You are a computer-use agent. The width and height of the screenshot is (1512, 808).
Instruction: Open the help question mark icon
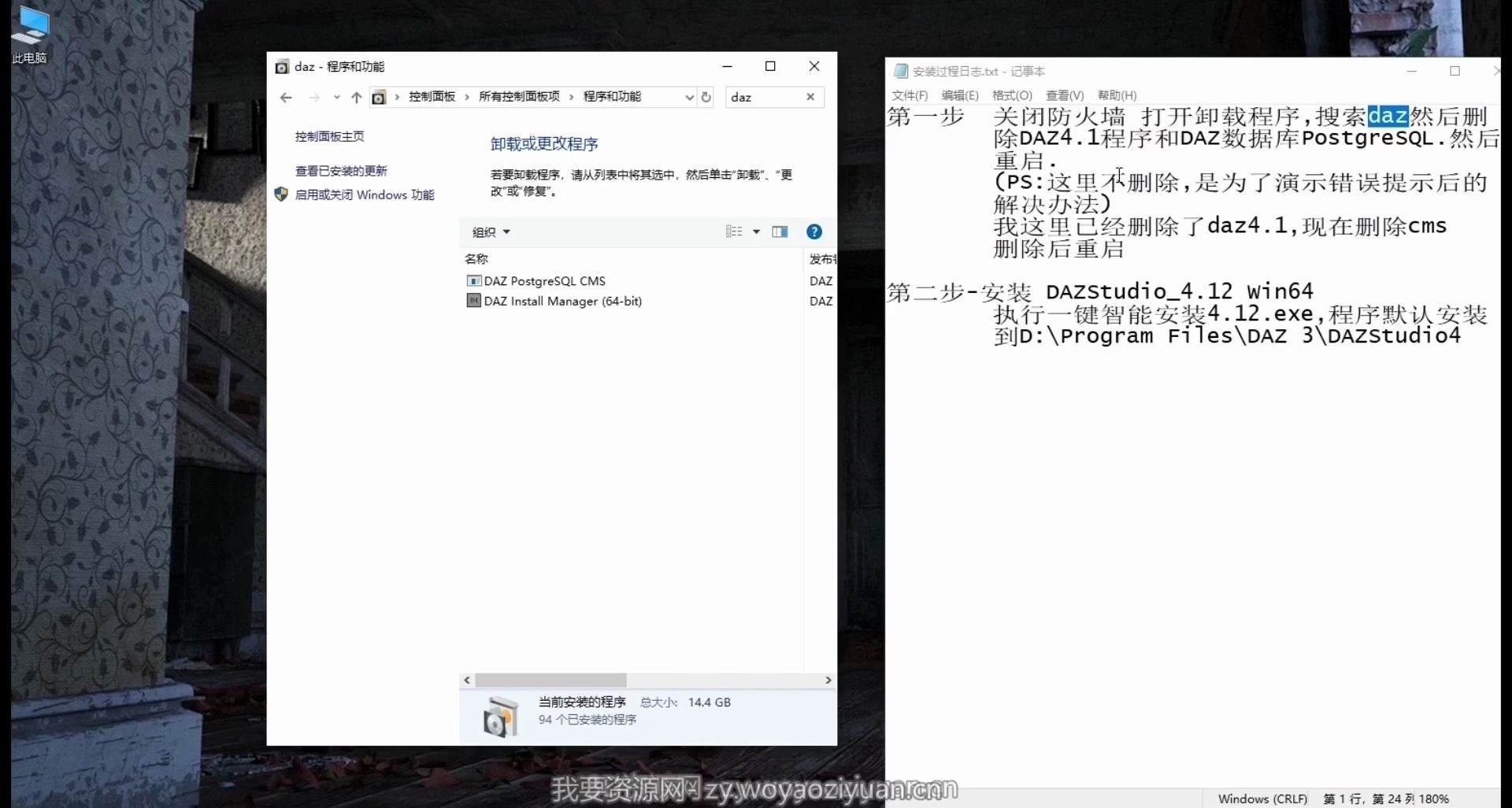coord(814,232)
